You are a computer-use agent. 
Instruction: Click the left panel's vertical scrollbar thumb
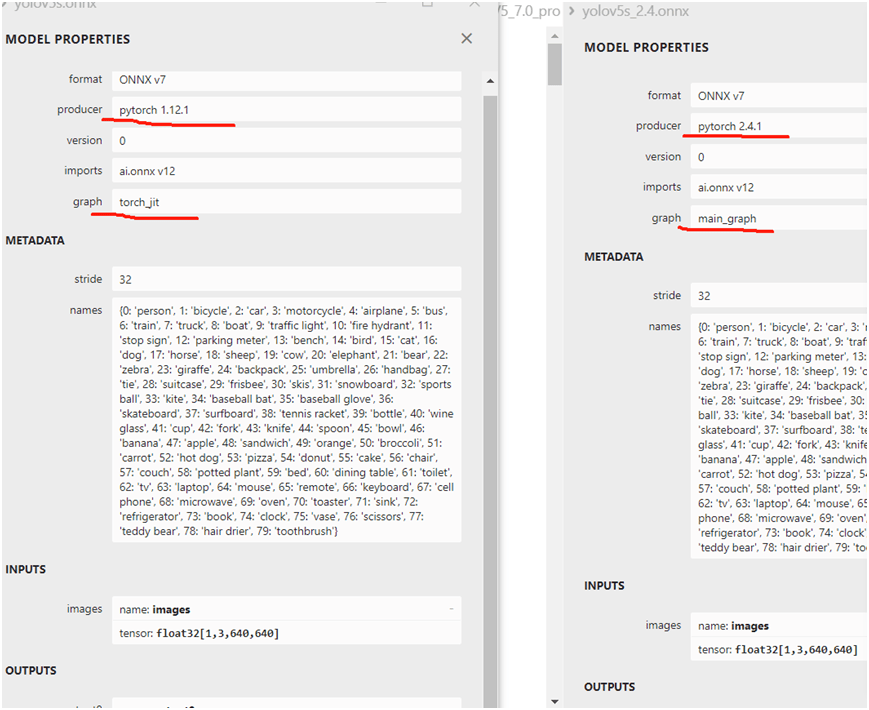(490, 400)
